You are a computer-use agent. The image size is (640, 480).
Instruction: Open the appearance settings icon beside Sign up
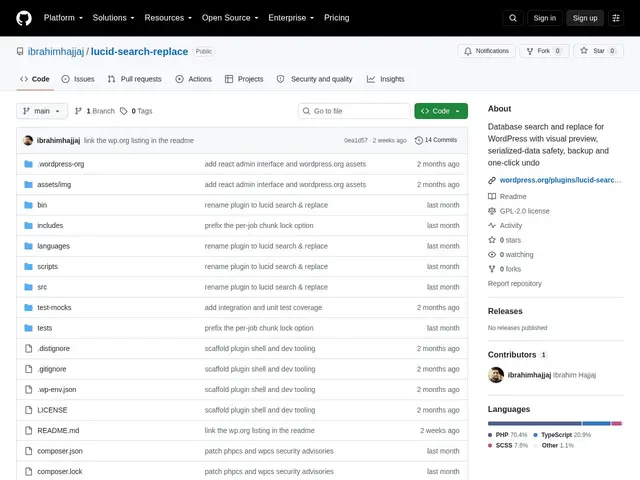(616, 18)
